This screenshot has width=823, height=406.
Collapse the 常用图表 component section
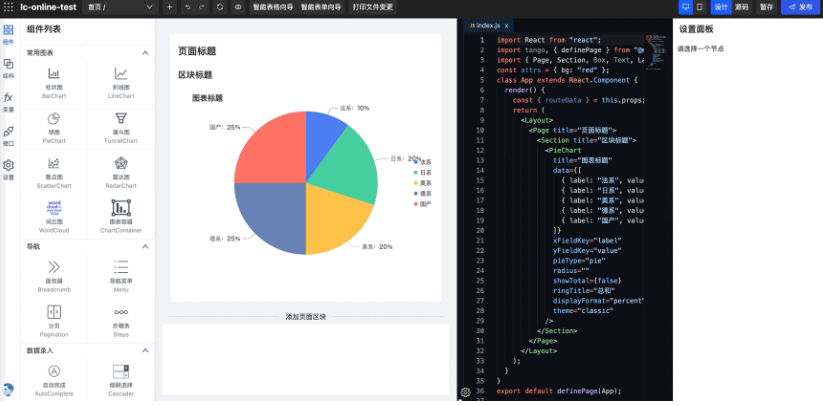click(146, 51)
